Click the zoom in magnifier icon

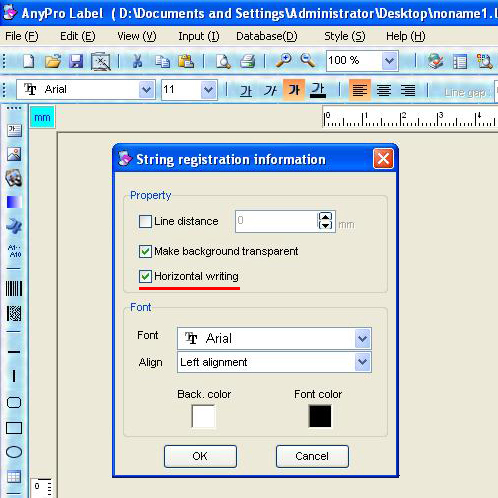(x=284, y=61)
